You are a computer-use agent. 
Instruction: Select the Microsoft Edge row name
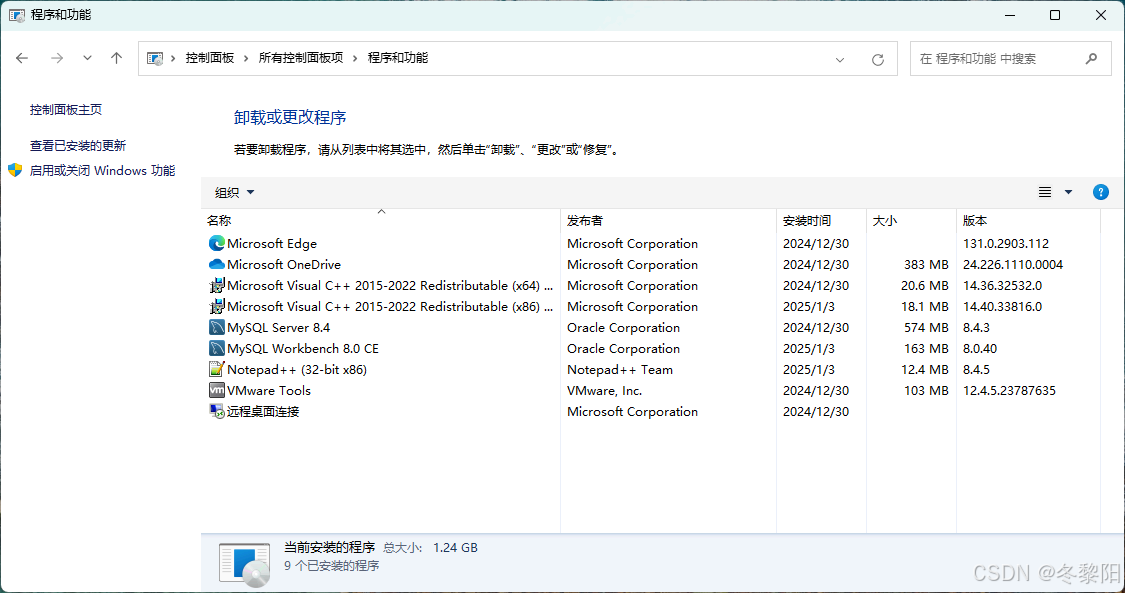click(272, 244)
